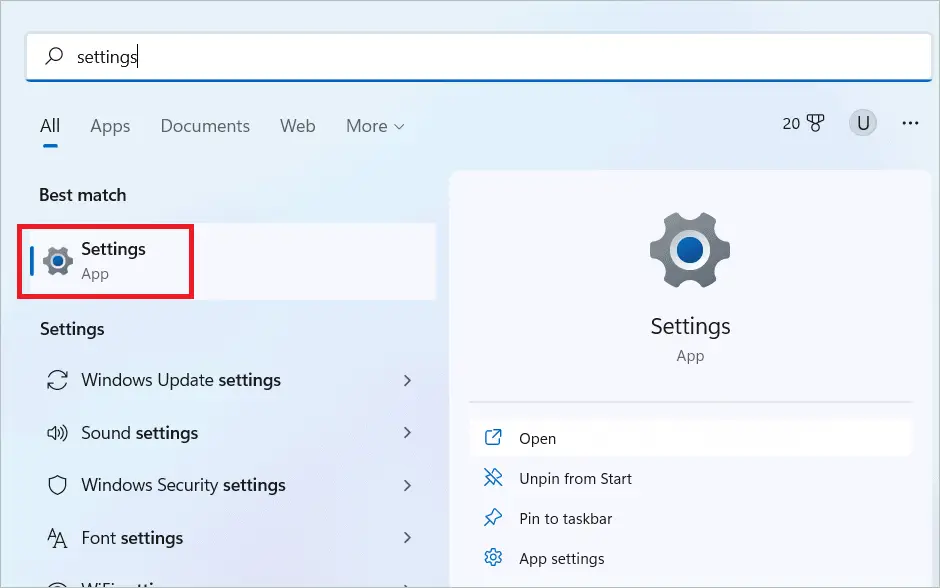Viewport: 940px width, 588px height.
Task: Click Open in the preview pane
Action: click(691, 438)
